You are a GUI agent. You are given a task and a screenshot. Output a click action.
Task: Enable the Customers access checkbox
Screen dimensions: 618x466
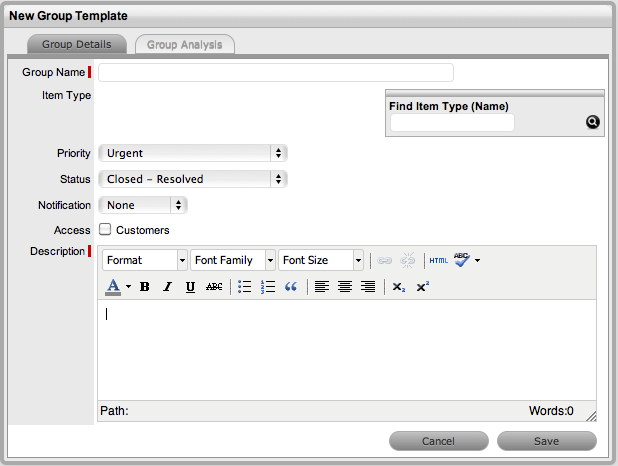[105, 230]
